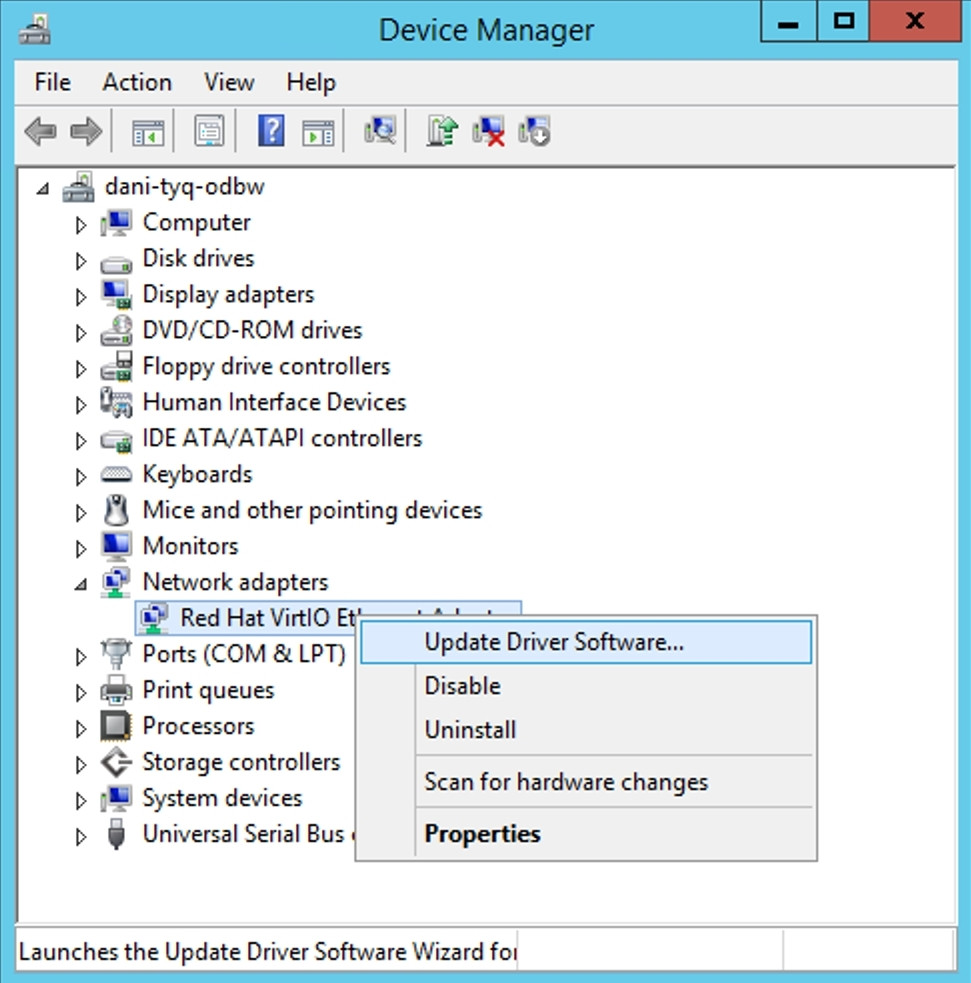Open Properties from the context menu

[482, 834]
